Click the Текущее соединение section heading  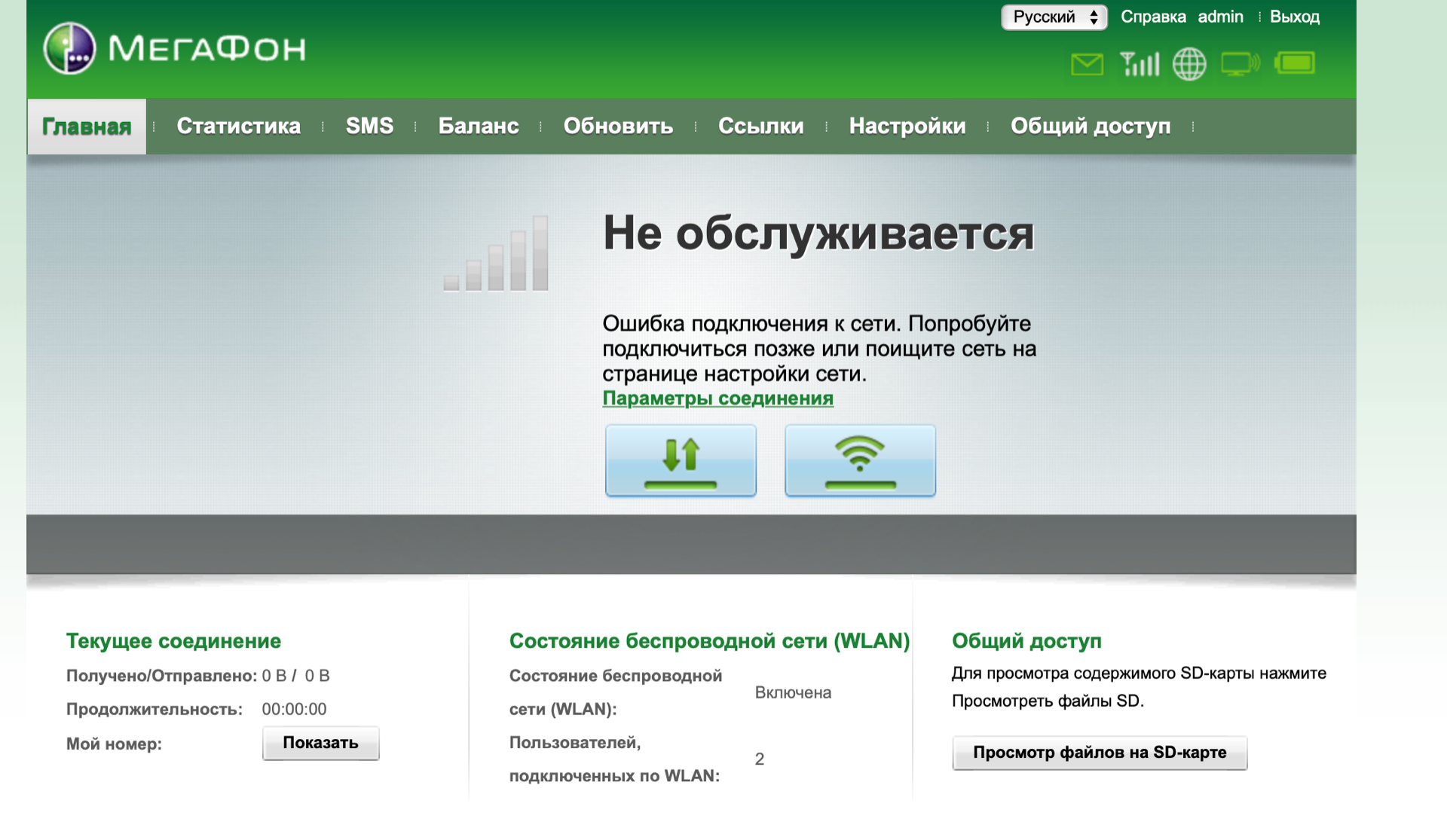[173, 641]
